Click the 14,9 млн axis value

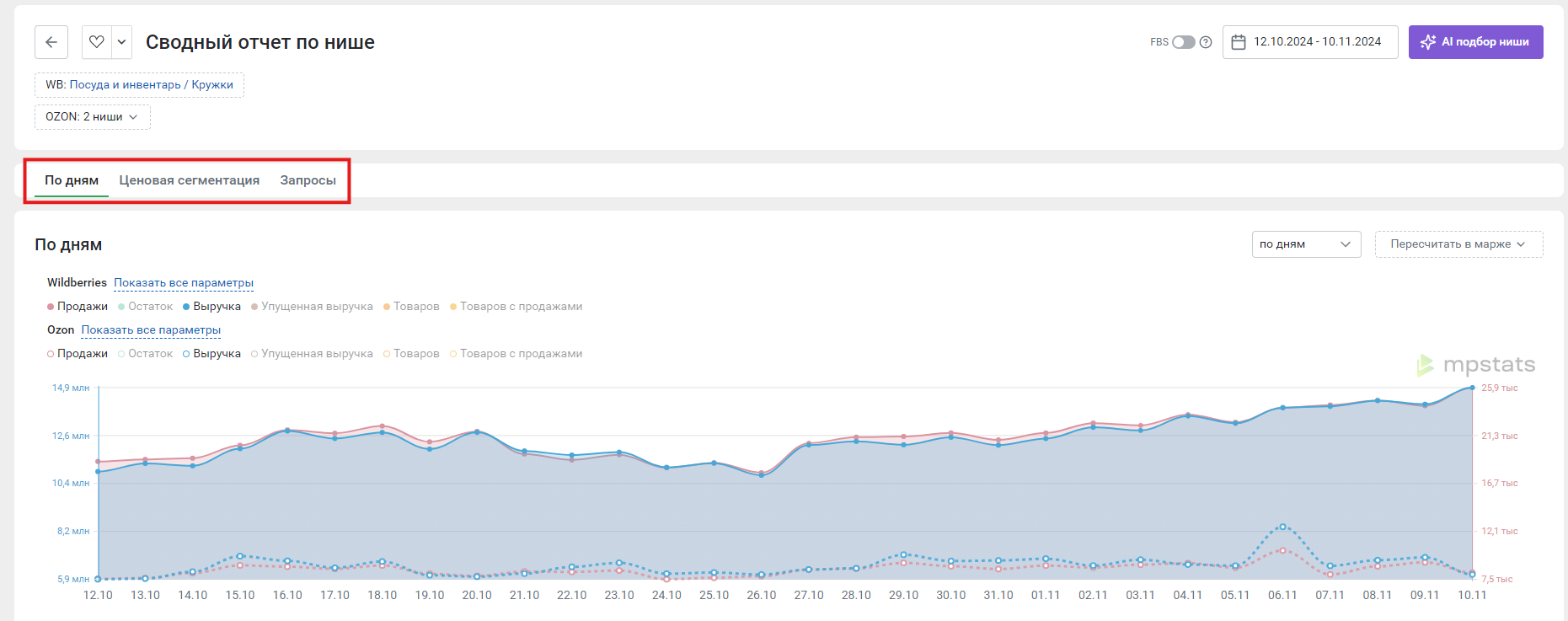pyautogui.click(x=71, y=388)
